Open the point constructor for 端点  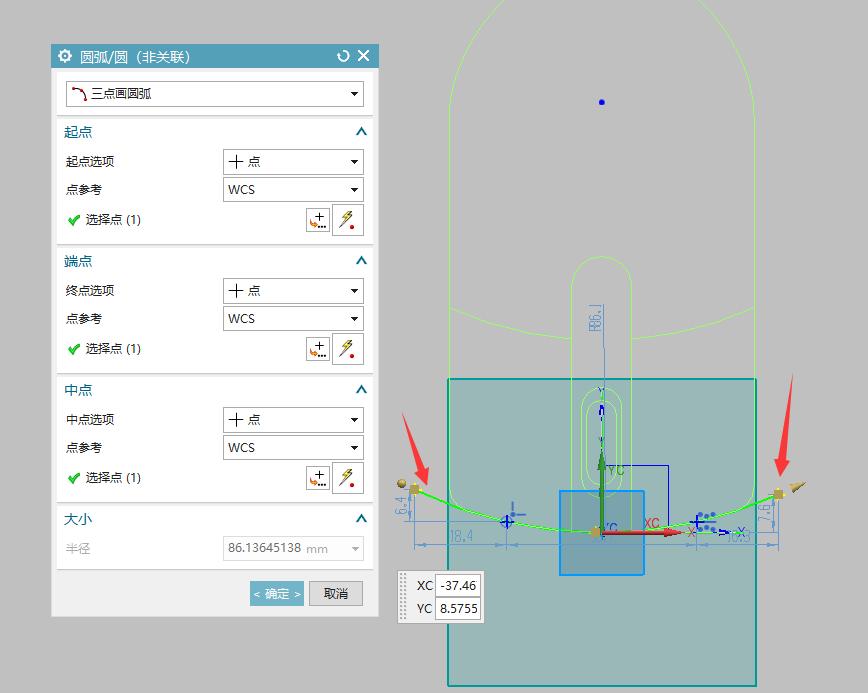pyautogui.click(x=318, y=348)
